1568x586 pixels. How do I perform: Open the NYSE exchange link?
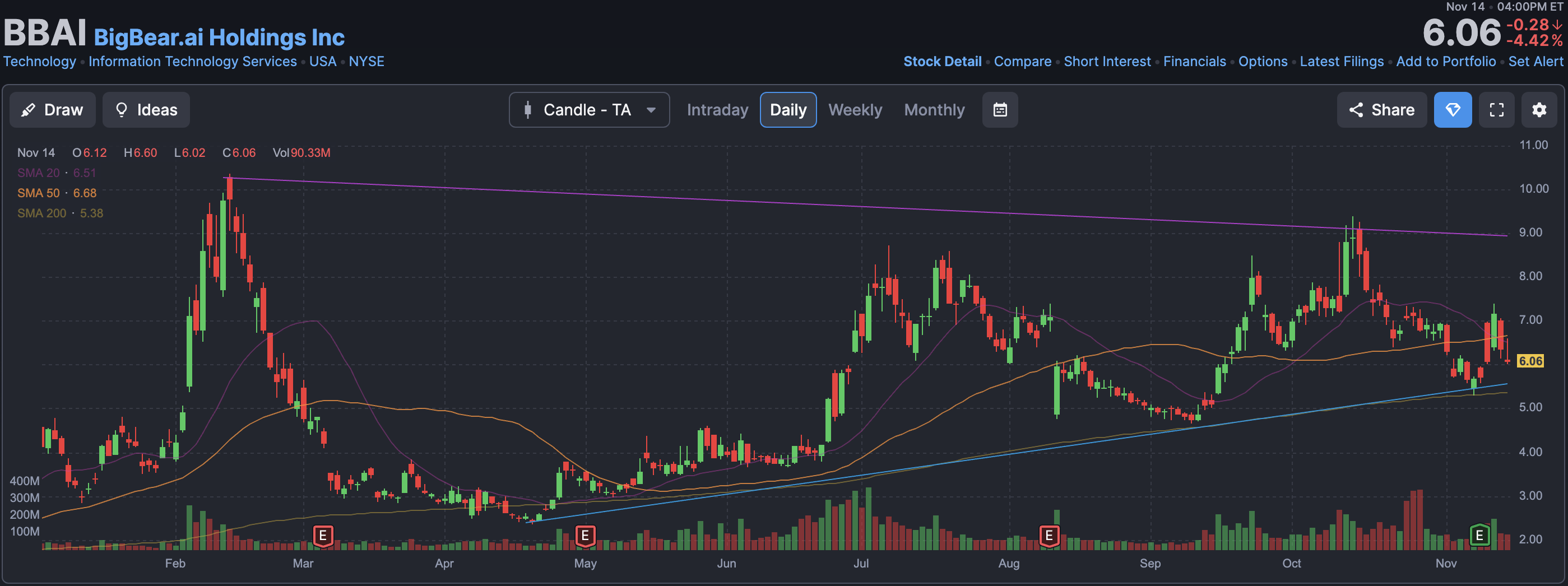(x=367, y=62)
